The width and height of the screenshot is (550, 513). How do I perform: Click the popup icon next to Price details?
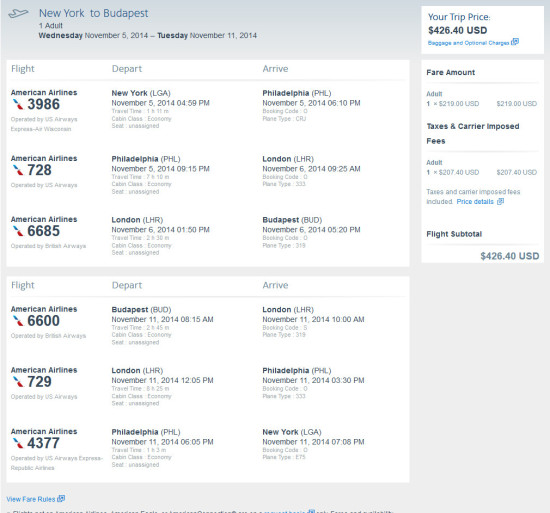tap(501, 201)
